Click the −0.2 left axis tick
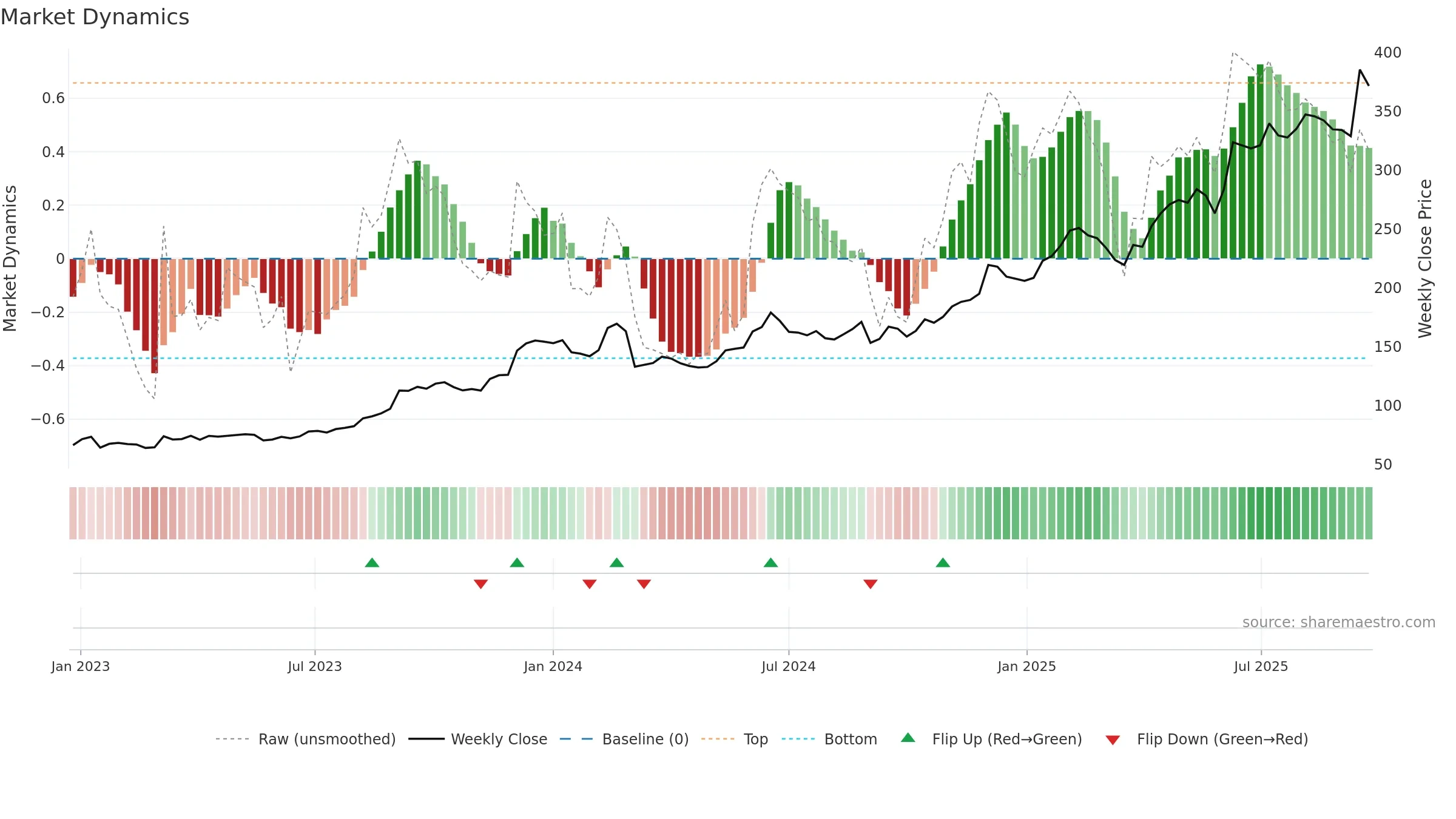 click(48, 312)
